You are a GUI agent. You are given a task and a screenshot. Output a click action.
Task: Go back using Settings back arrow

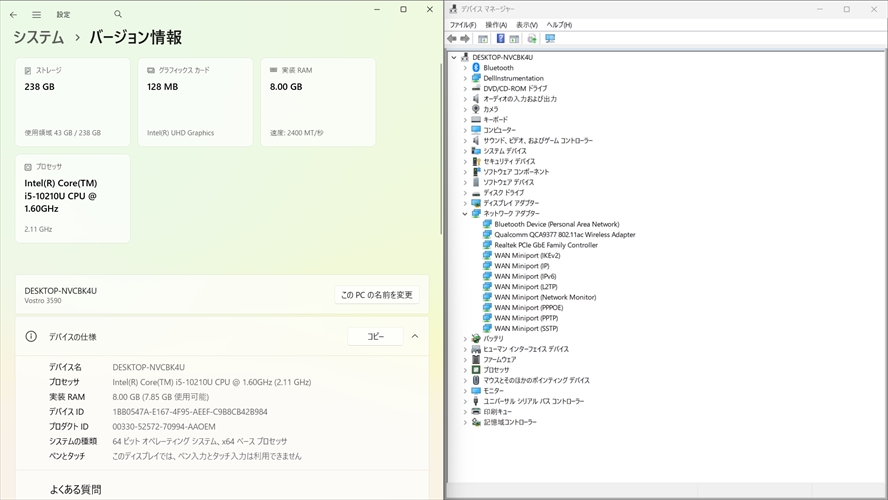pos(13,15)
